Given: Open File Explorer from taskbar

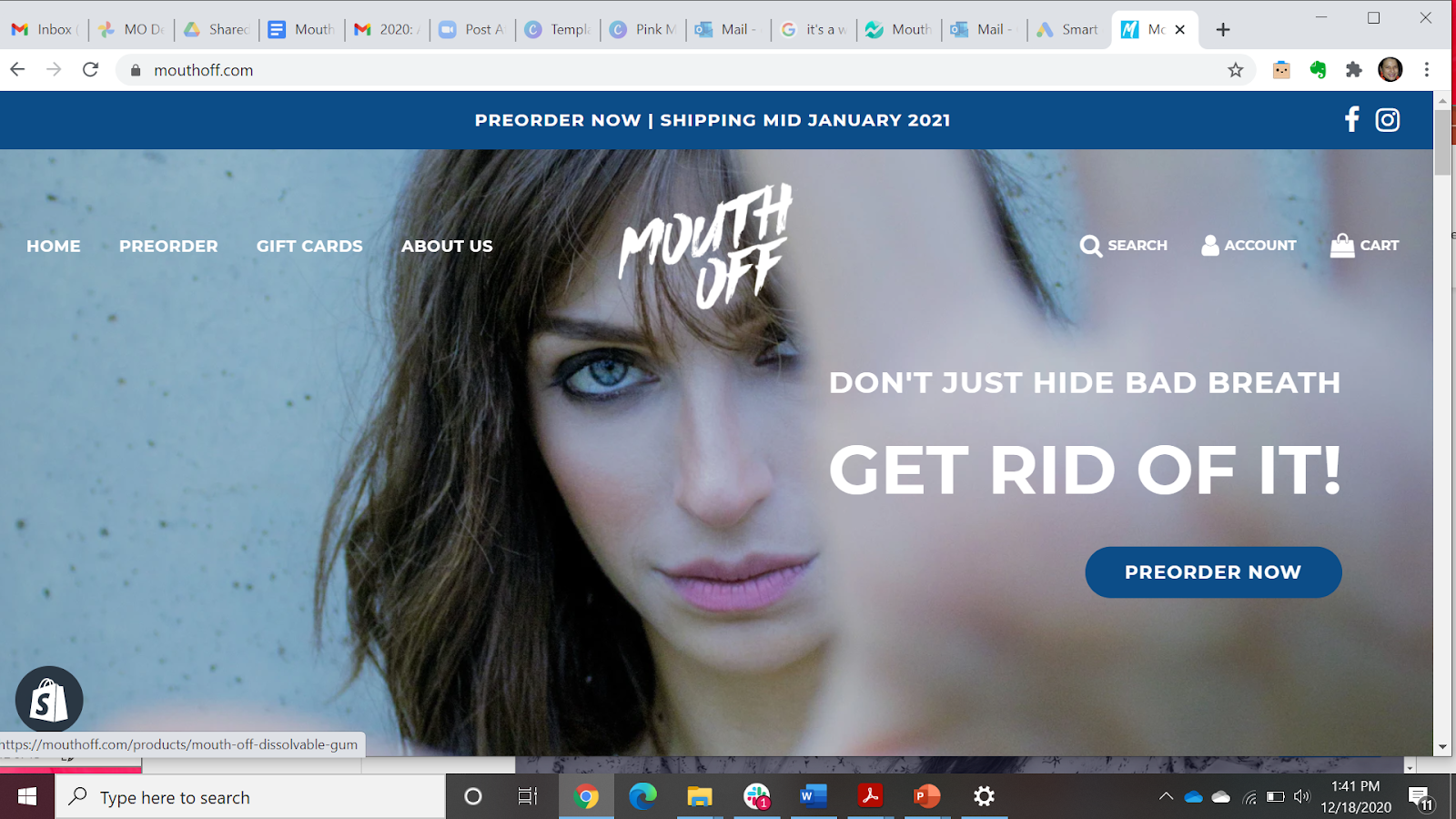Looking at the screenshot, I should tap(699, 797).
